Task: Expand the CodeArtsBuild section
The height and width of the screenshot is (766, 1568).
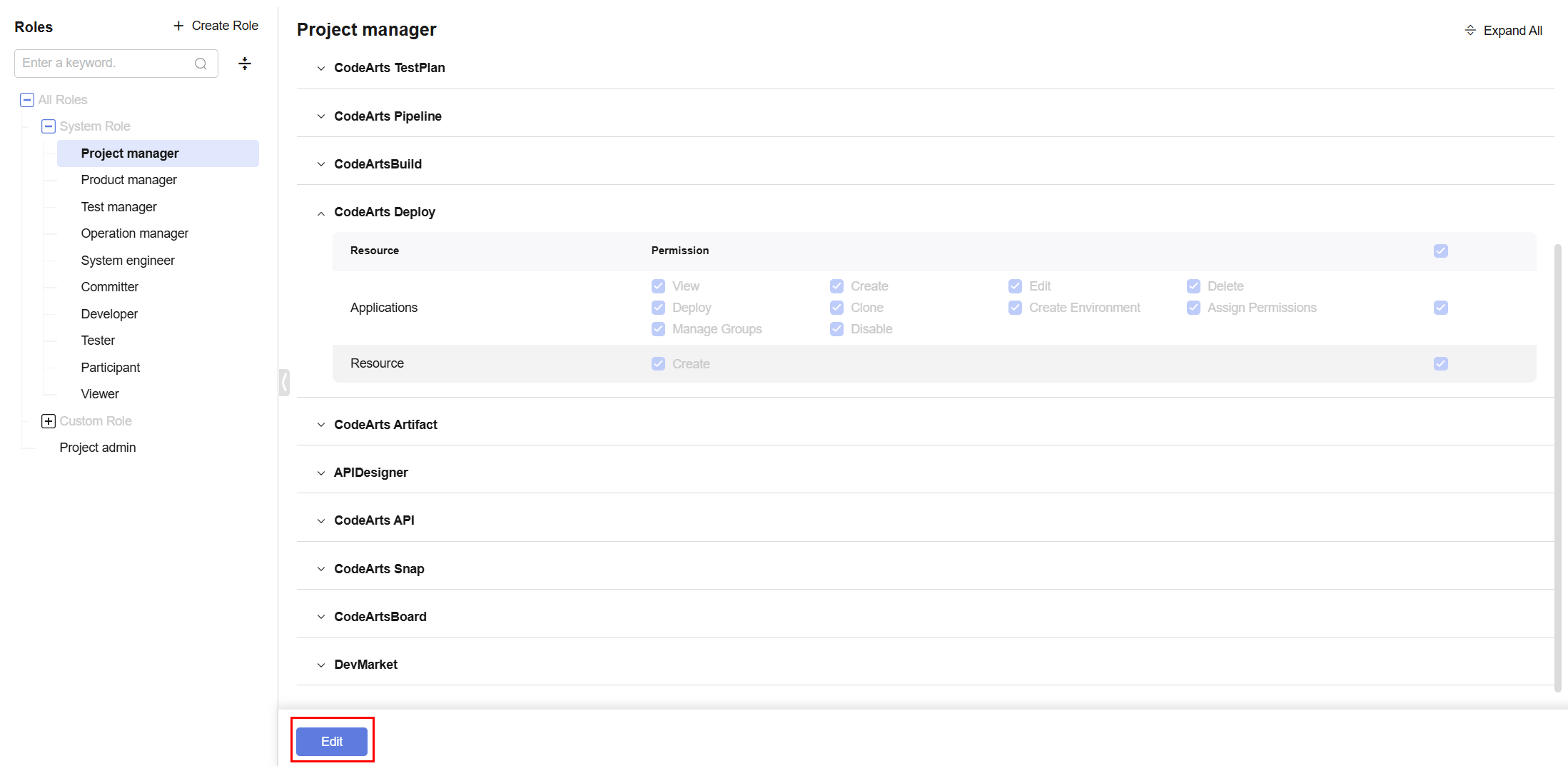Action: click(x=321, y=164)
